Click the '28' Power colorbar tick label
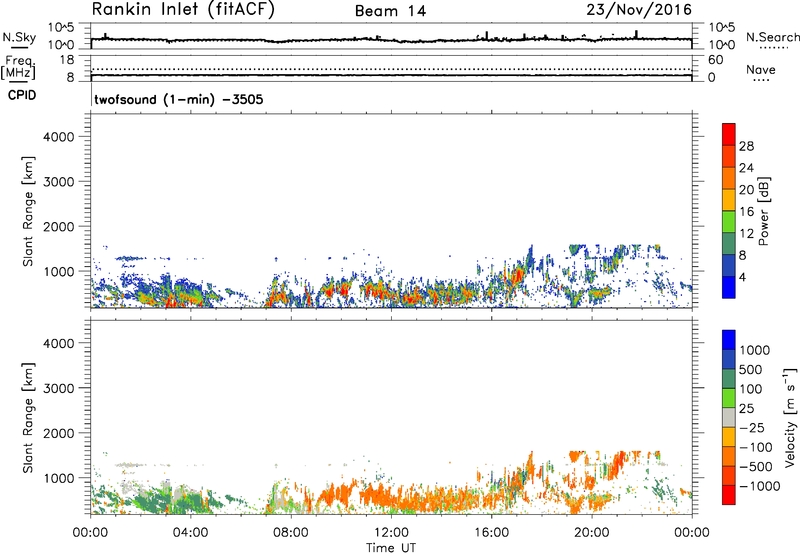Image resolution: width=800 pixels, height=554 pixels. (x=746, y=146)
